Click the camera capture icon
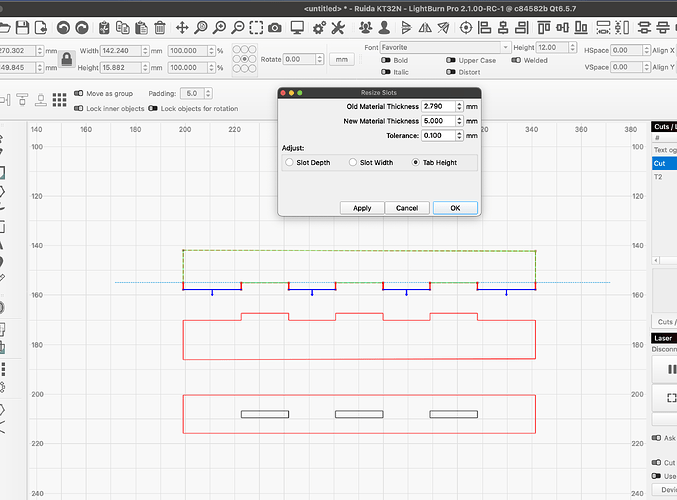 coord(274,26)
